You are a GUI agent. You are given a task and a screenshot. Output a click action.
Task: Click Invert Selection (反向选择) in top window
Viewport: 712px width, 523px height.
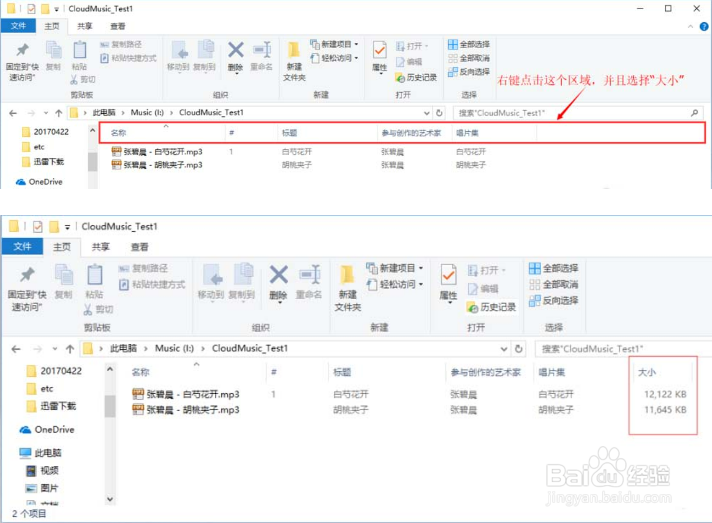[x=469, y=72]
